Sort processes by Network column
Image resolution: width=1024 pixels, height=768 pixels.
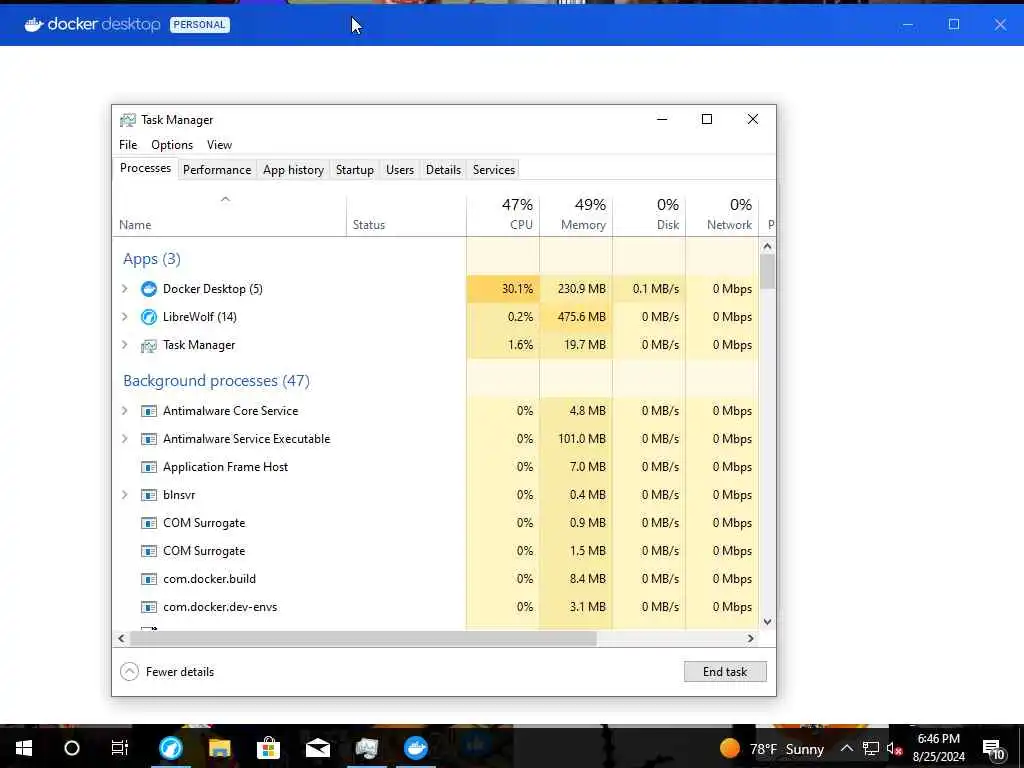pyautogui.click(x=722, y=214)
